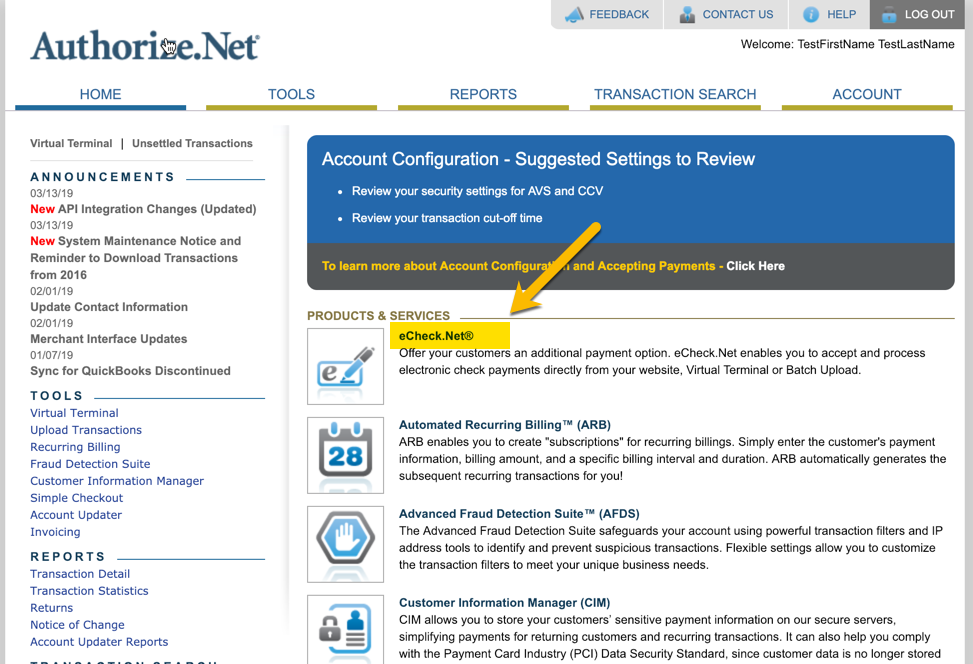The width and height of the screenshot is (973, 664).
Task: Click HELP in the top bar
Action: click(841, 14)
